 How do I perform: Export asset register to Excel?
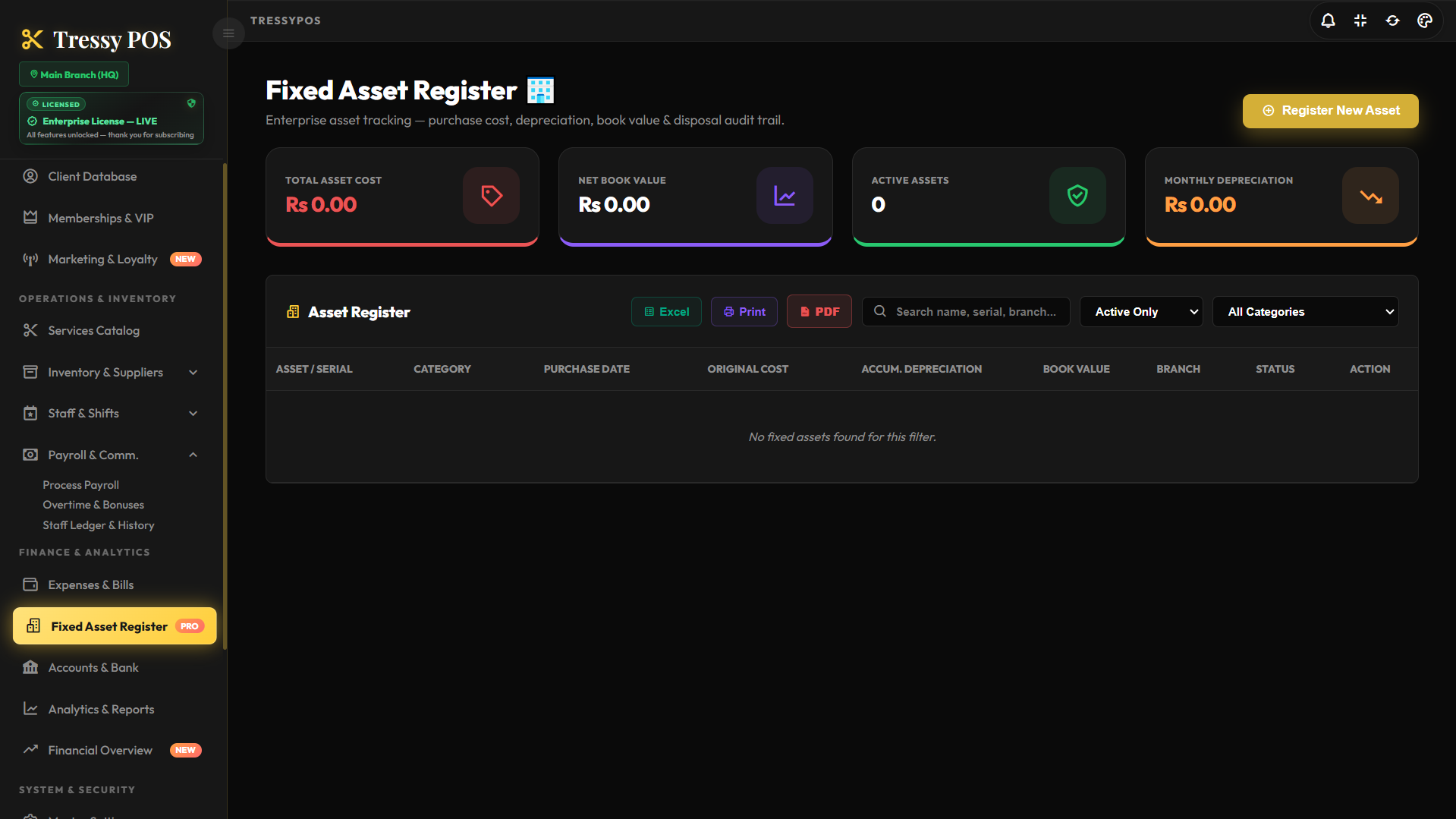[666, 311]
